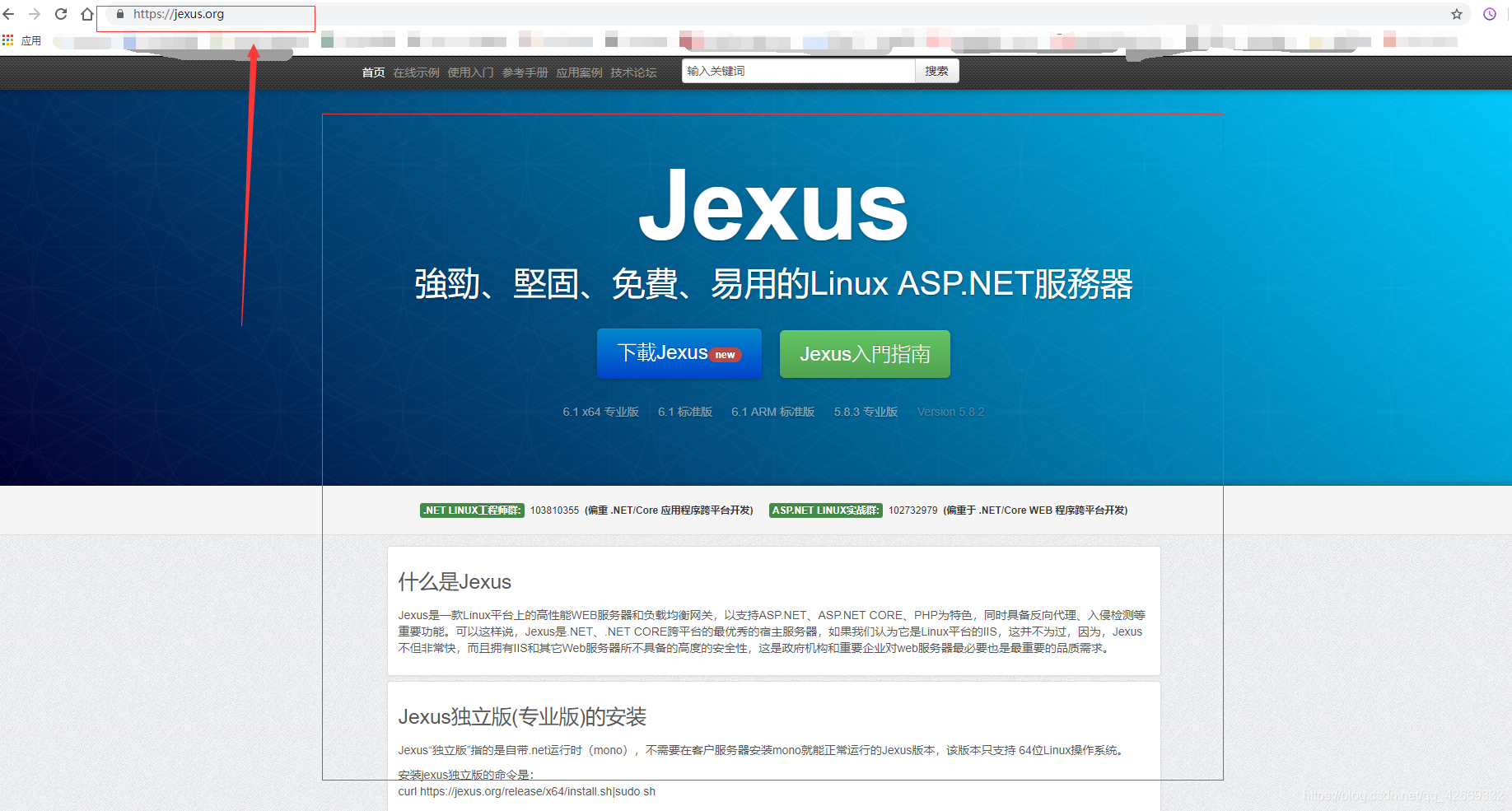1512x811 pixels.
Task: Click the blue 下載Jexus button
Action: click(679, 353)
